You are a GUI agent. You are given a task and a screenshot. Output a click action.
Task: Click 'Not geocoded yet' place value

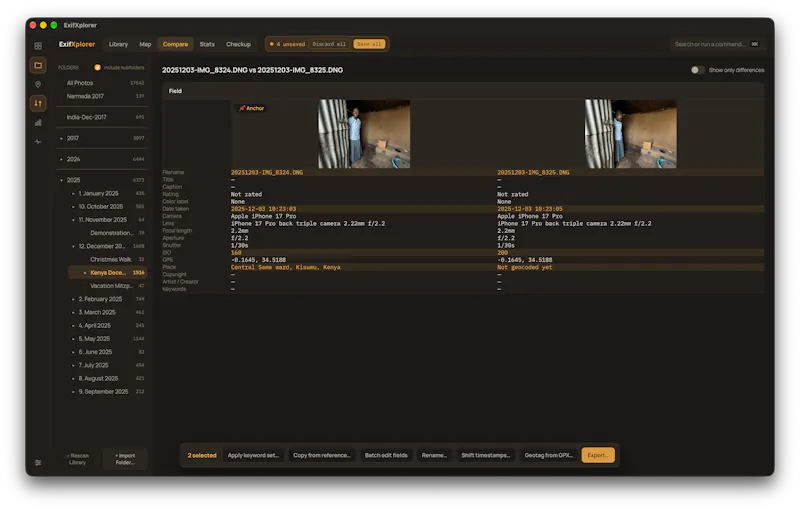pyautogui.click(x=524, y=267)
